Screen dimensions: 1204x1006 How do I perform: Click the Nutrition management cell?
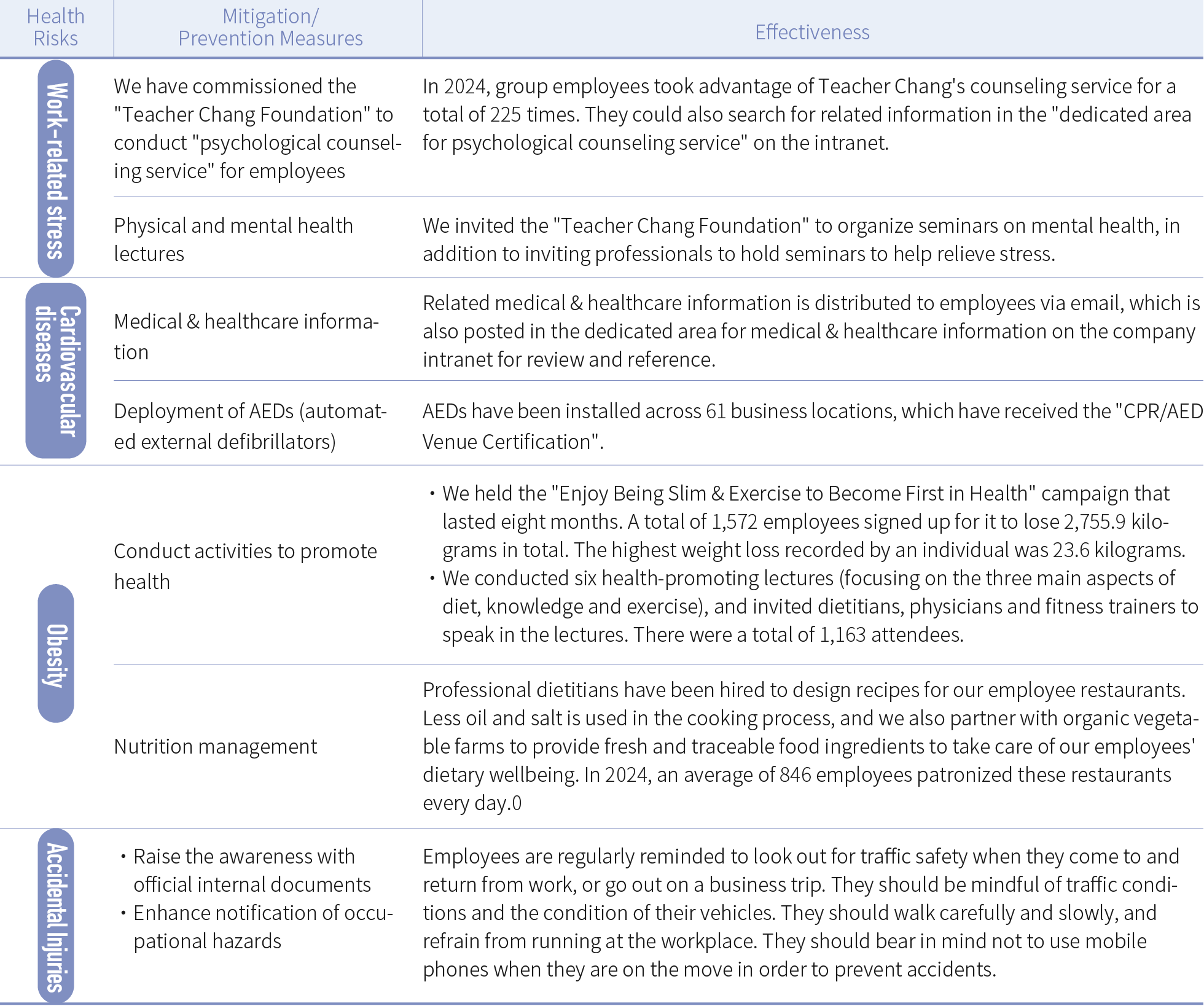[216, 746]
